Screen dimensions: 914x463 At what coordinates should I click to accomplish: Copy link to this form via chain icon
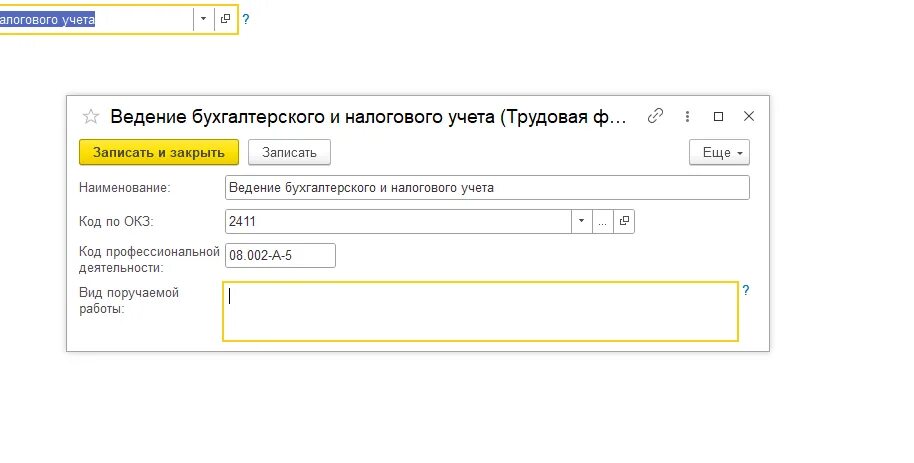tap(655, 116)
